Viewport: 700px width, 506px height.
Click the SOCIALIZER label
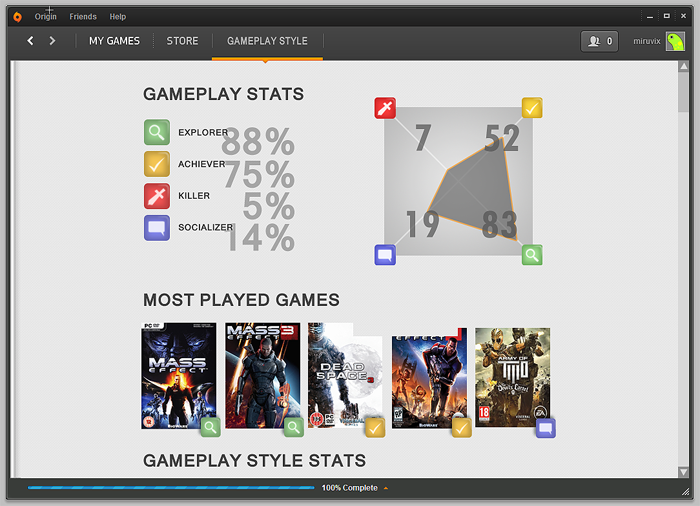tap(205, 228)
